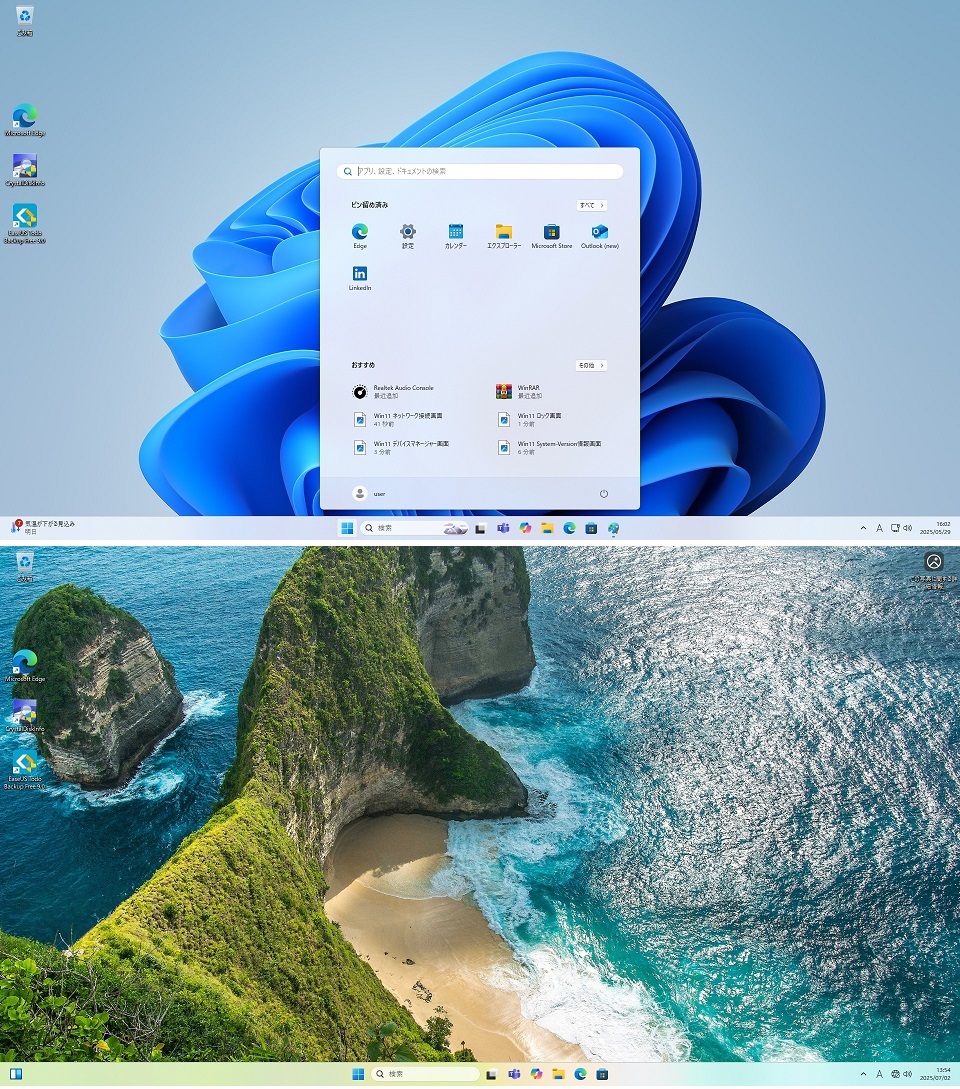
Task: Open Copilot on beach-wallpaper desktop taskbar
Action: [536, 1074]
